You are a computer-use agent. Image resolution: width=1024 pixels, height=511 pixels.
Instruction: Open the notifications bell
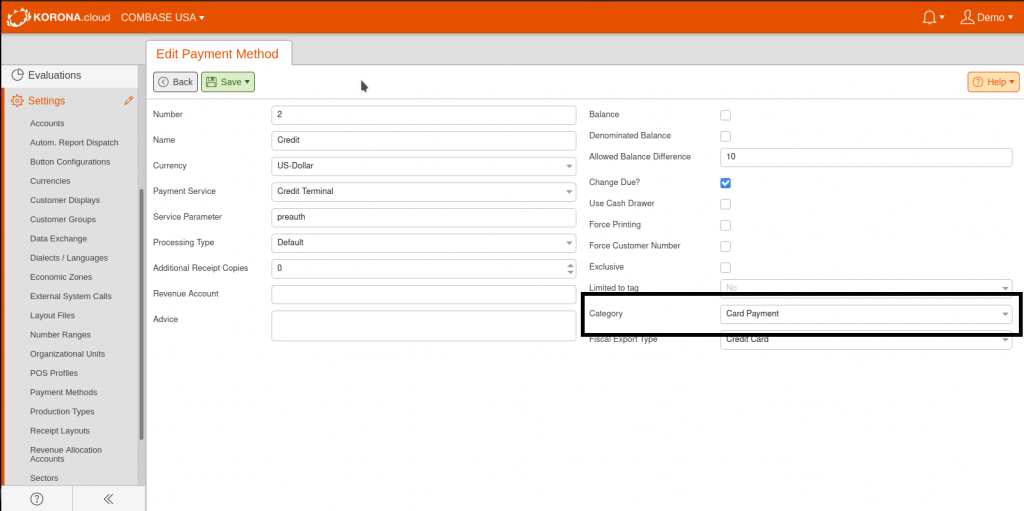click(x=933, y=18)
